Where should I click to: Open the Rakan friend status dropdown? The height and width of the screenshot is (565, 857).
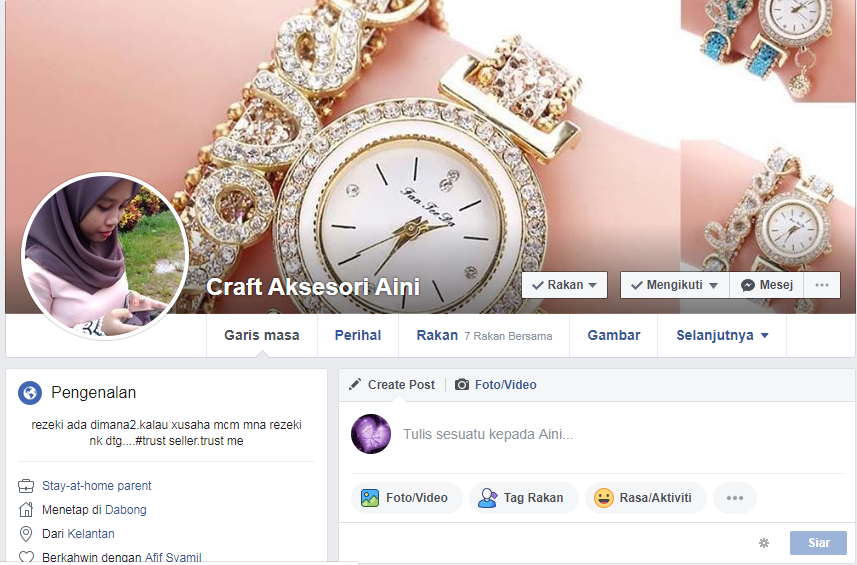pos(565,285)
